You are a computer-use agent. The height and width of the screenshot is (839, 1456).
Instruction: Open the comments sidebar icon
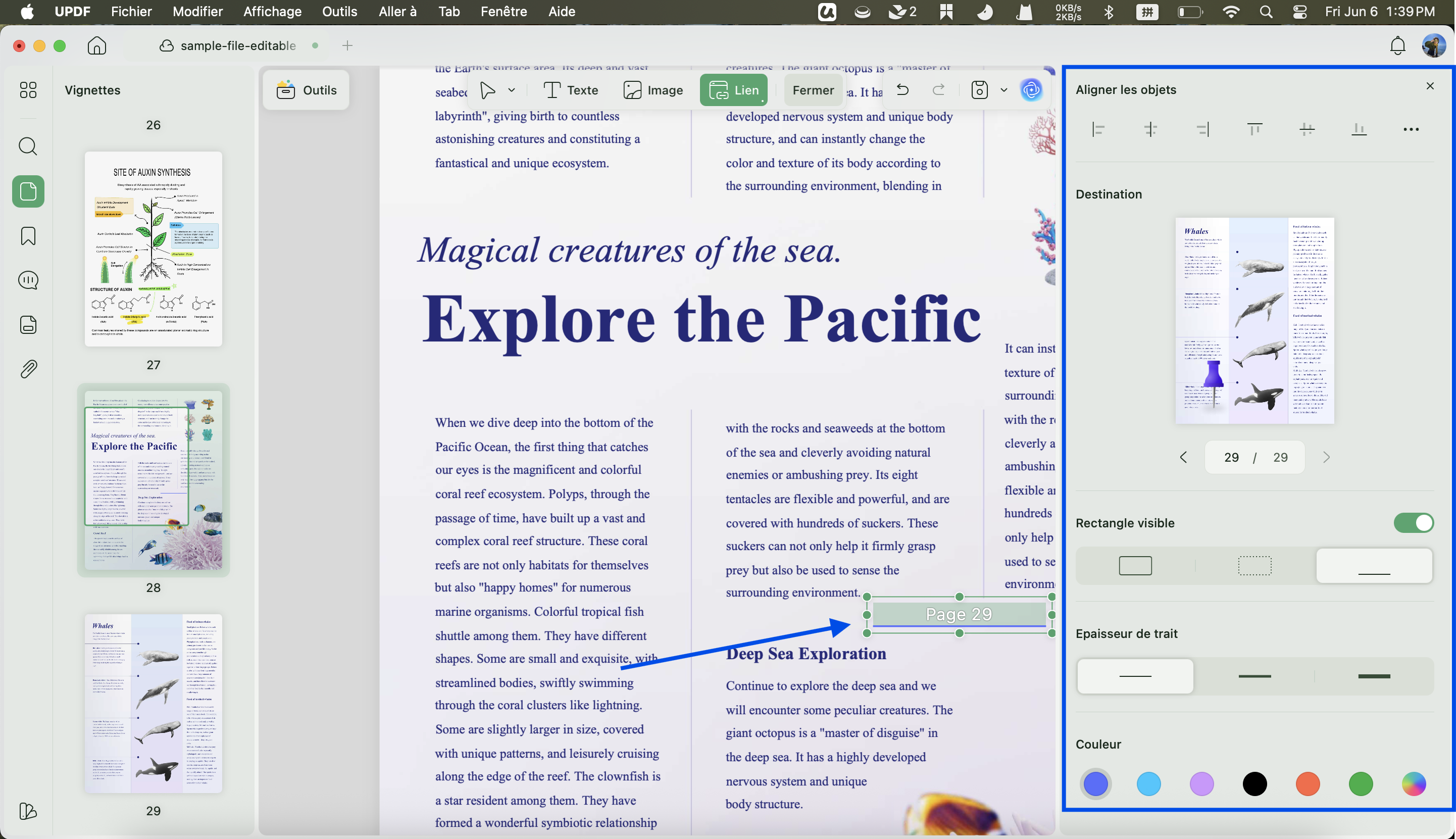pyautogui.click(x=28, y=281)
